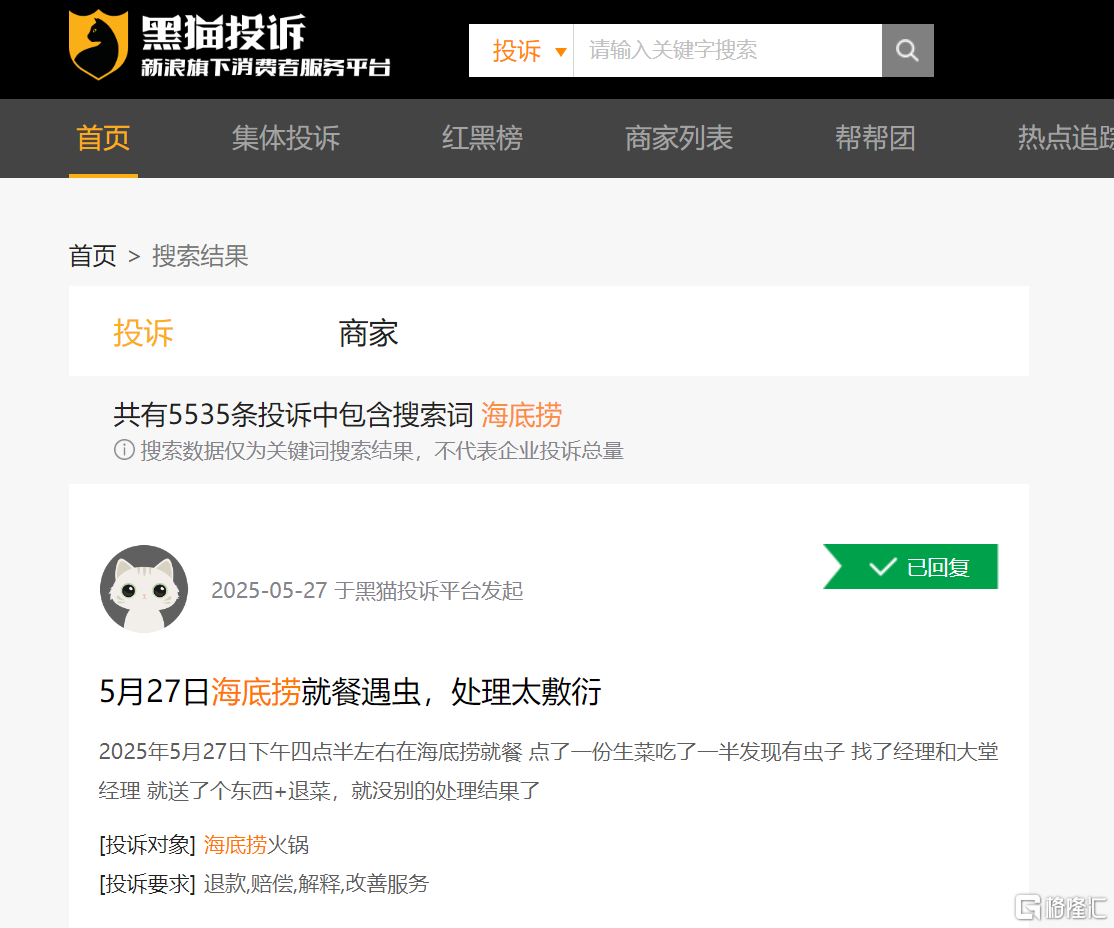Screen dimensions: 1114x928
Task: Click the magnifier search button
Action: pos(907,50)
